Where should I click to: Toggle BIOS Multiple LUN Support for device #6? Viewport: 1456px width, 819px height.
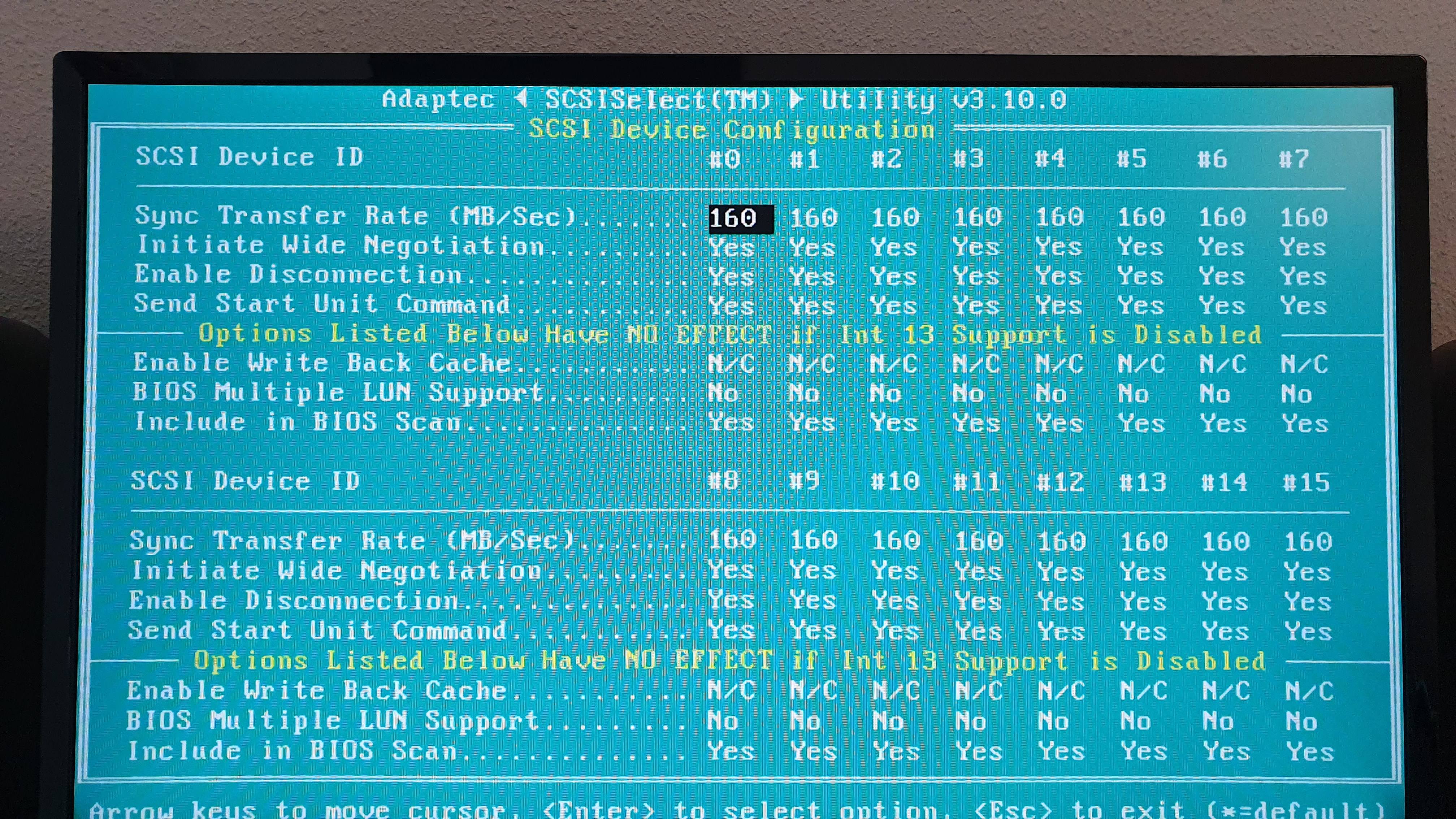[x=1215, y=393]
